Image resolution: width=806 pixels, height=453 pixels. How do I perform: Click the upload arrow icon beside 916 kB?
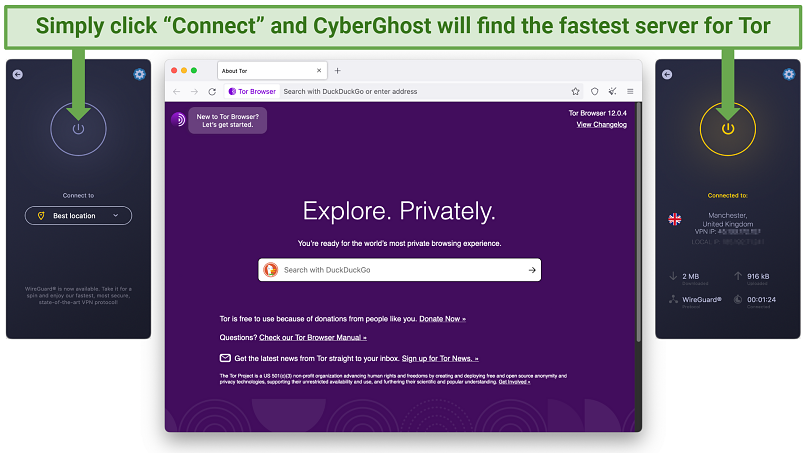[738, 276]
